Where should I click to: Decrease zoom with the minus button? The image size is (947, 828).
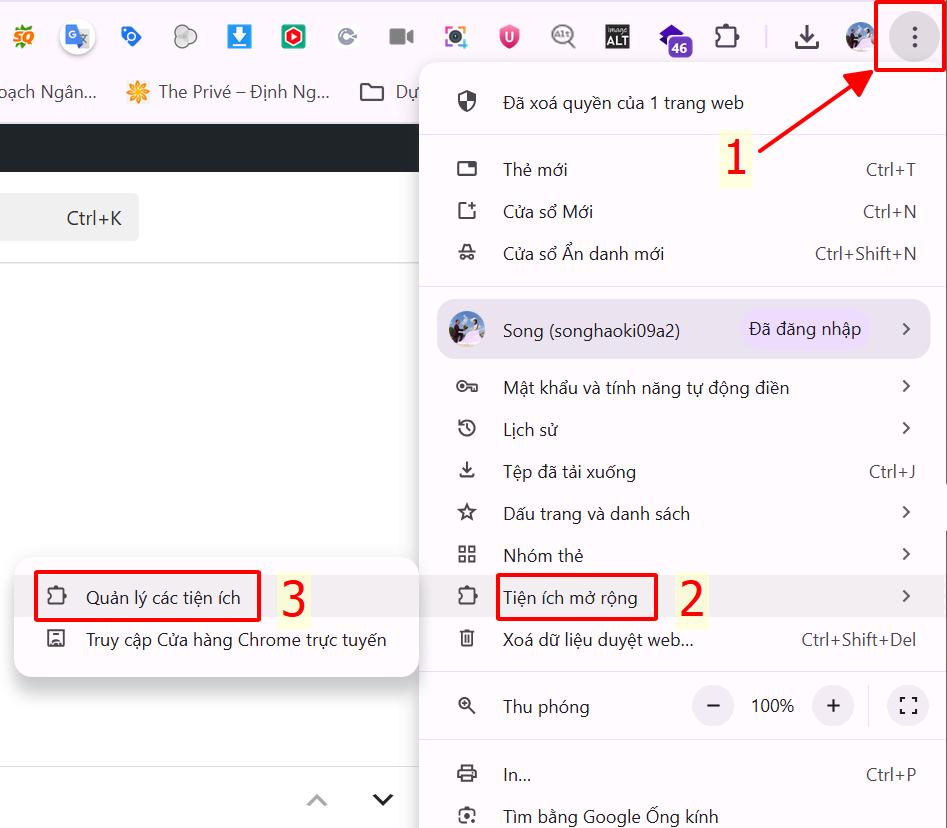(713, 705)
